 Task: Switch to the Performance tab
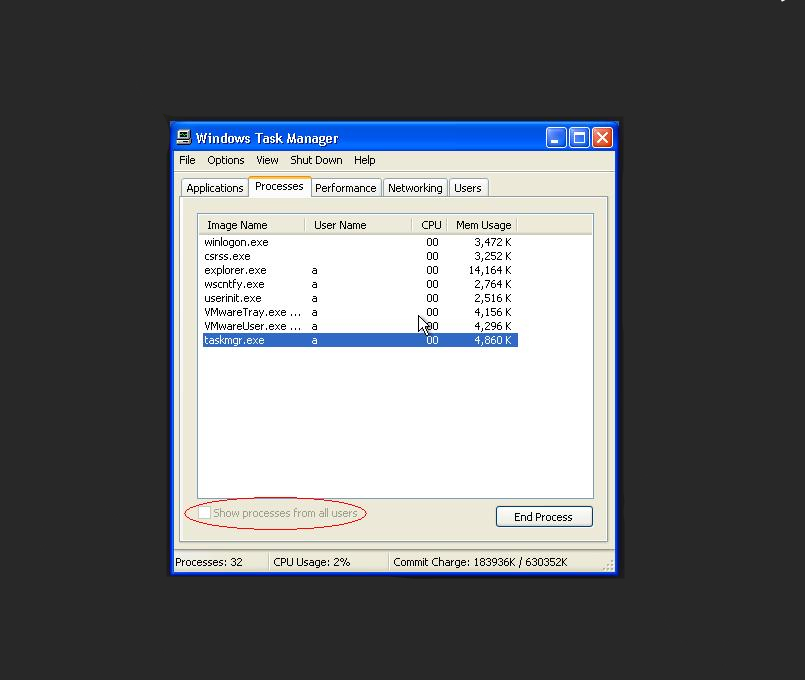tap(346, 188)
